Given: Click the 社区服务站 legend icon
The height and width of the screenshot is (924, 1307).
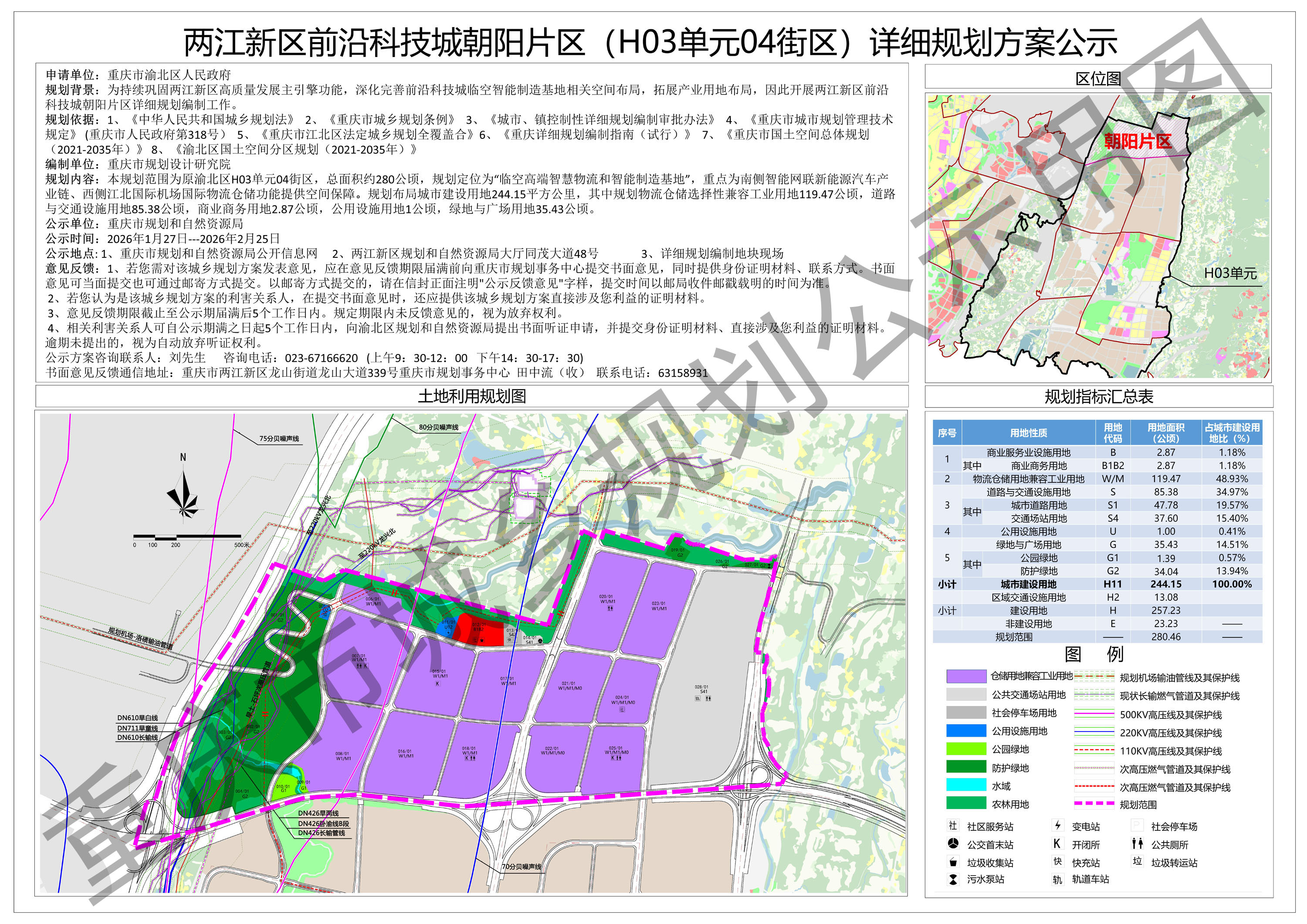Looking at the screenshot, I should point(953,826).
